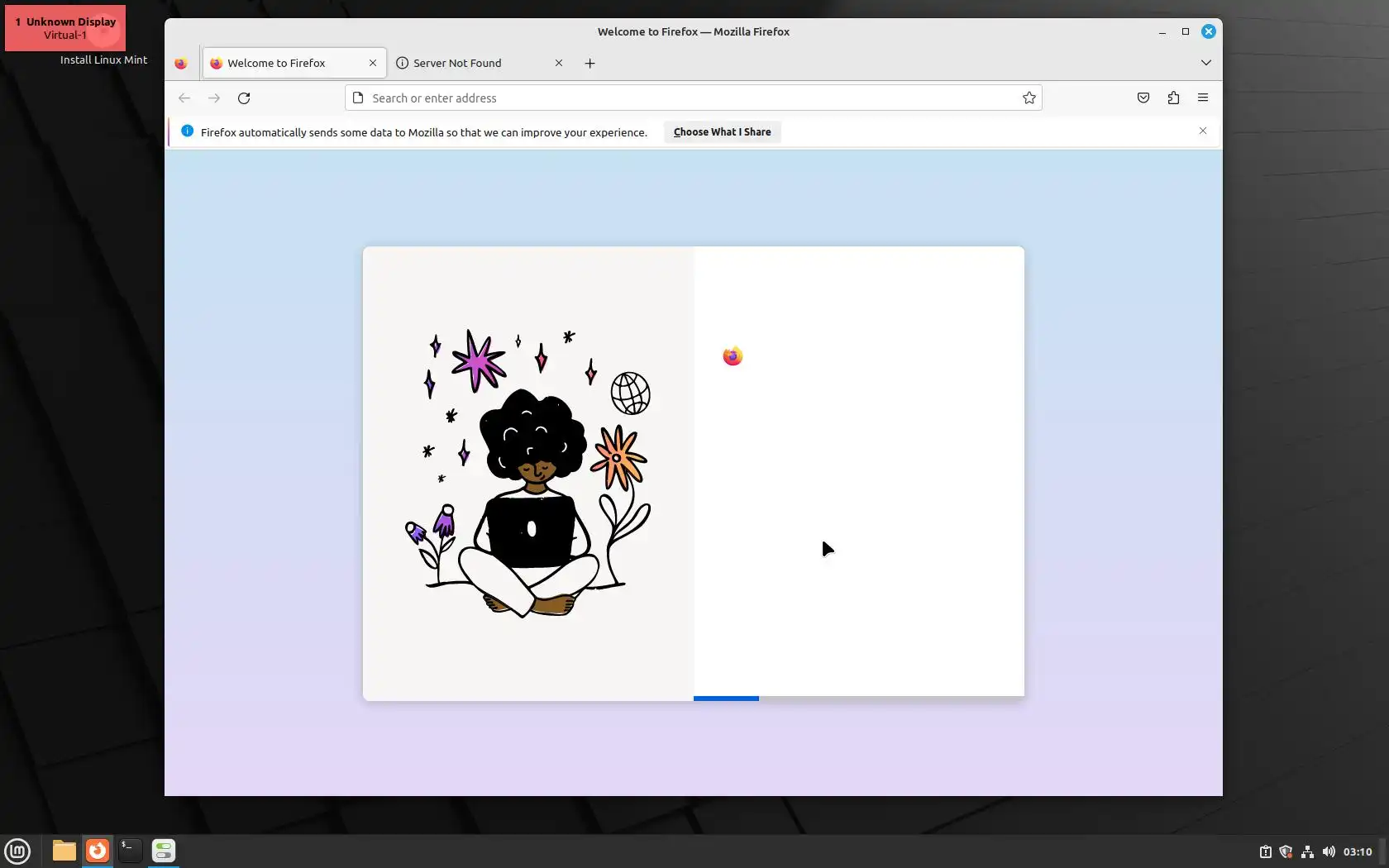Maximize the Firefox window
Image resolution: width=1389 pixels, height=868 pixels.
[x=1186, y=31]
